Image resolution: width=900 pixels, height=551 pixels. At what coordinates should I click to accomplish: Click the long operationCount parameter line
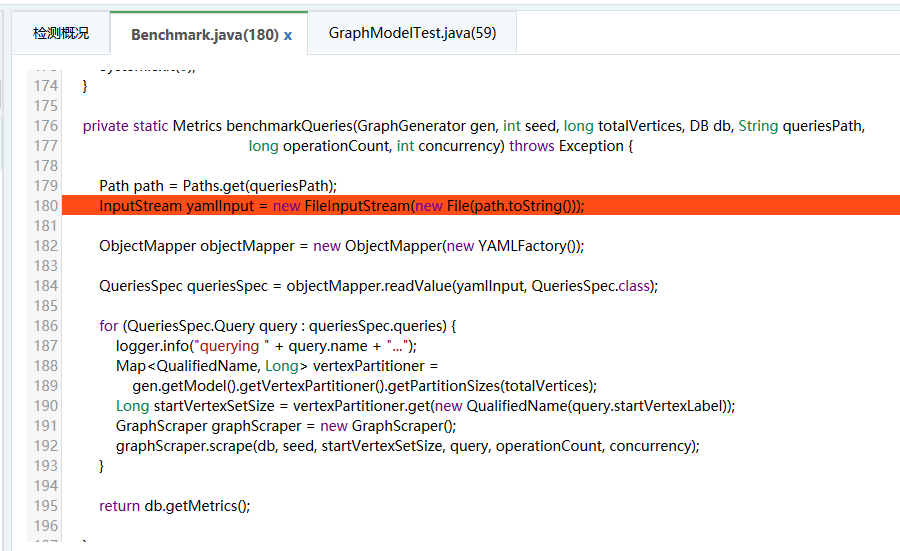pyautogui.click(x=441, y=146)
